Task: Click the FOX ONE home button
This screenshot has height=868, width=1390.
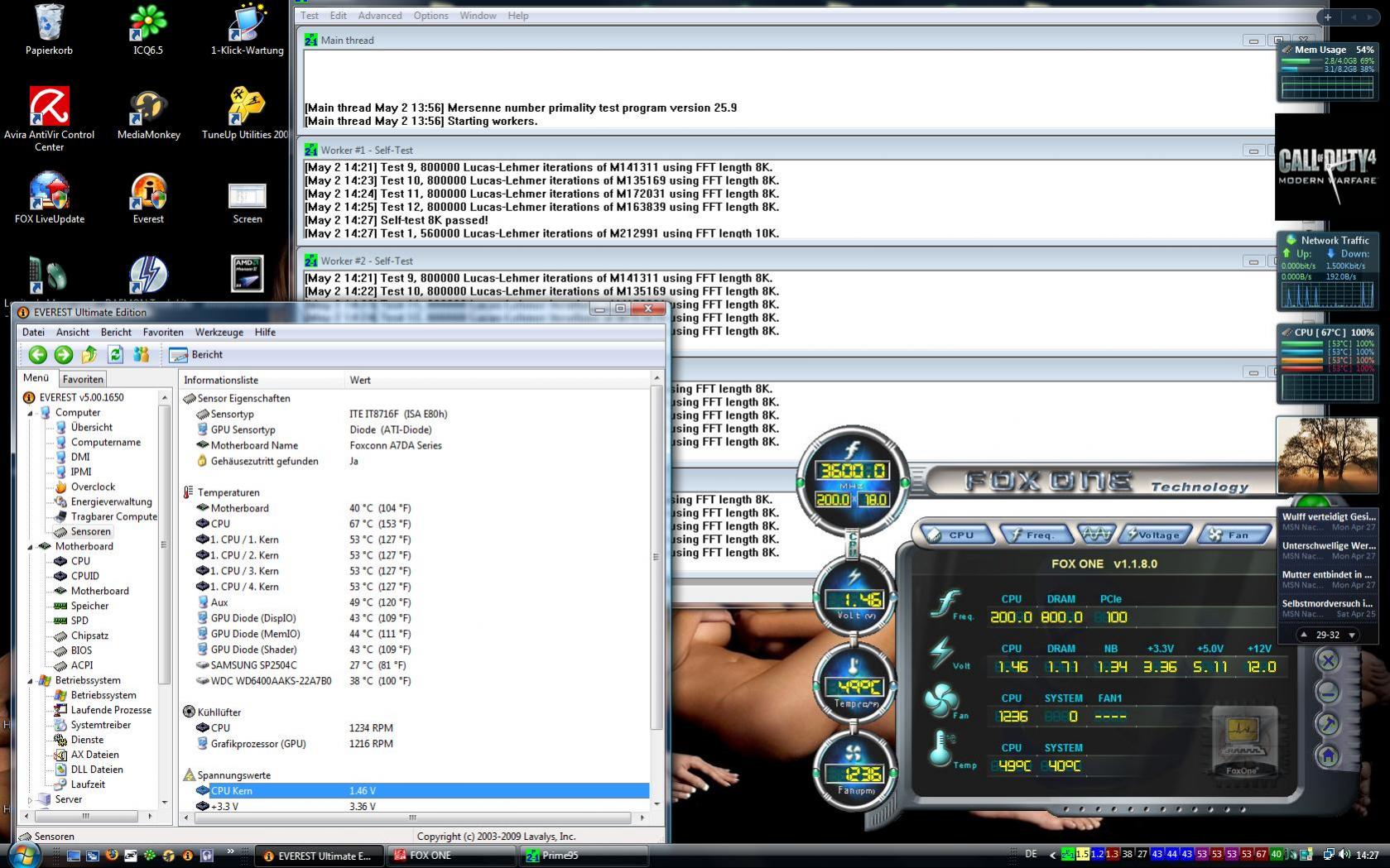Action: [1328, 755]
